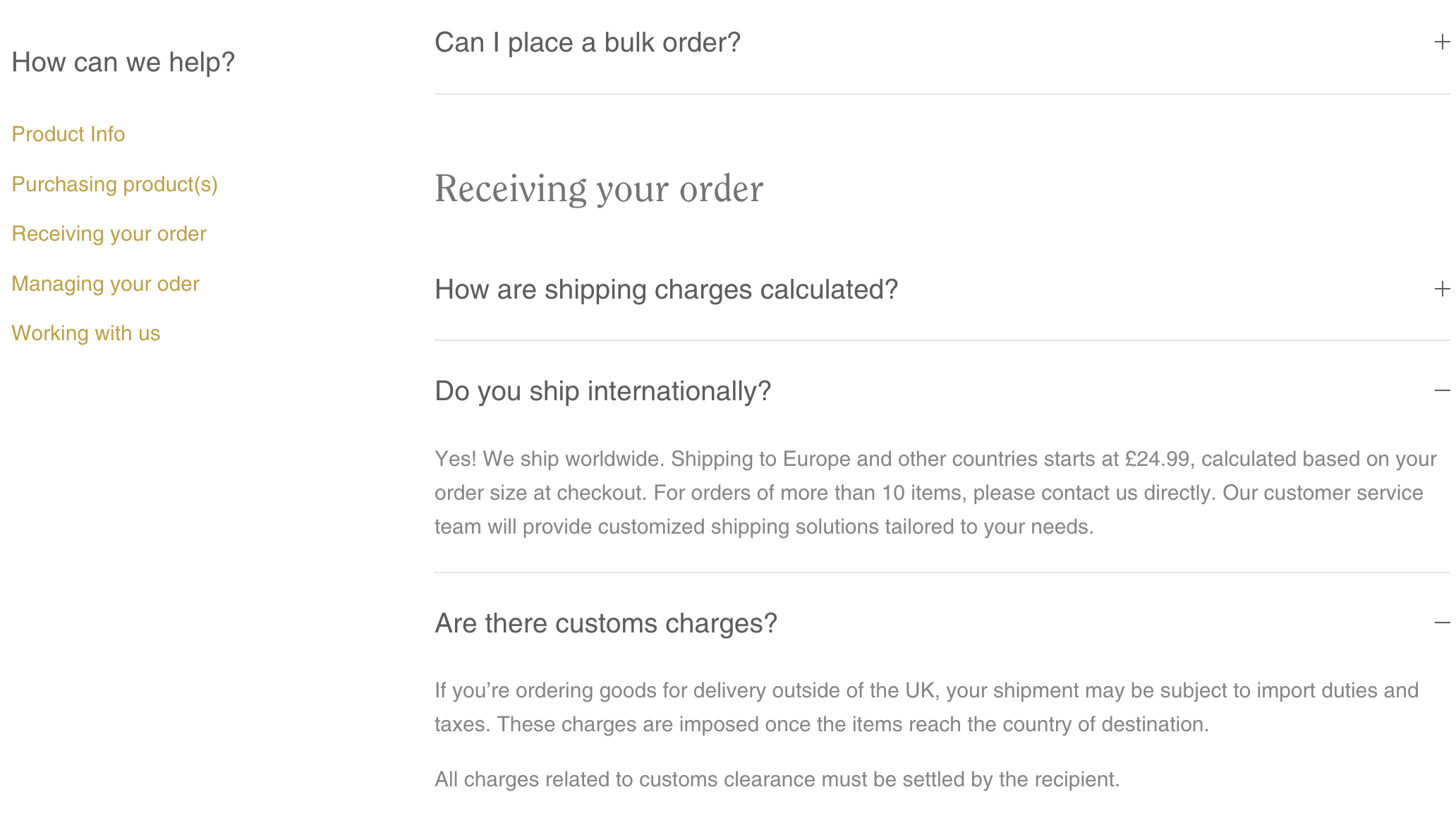This screenshot has height=823, width=1456.
Task: Expand 'How are shipping charges calculated?'
Action: (x=666, y=289)
